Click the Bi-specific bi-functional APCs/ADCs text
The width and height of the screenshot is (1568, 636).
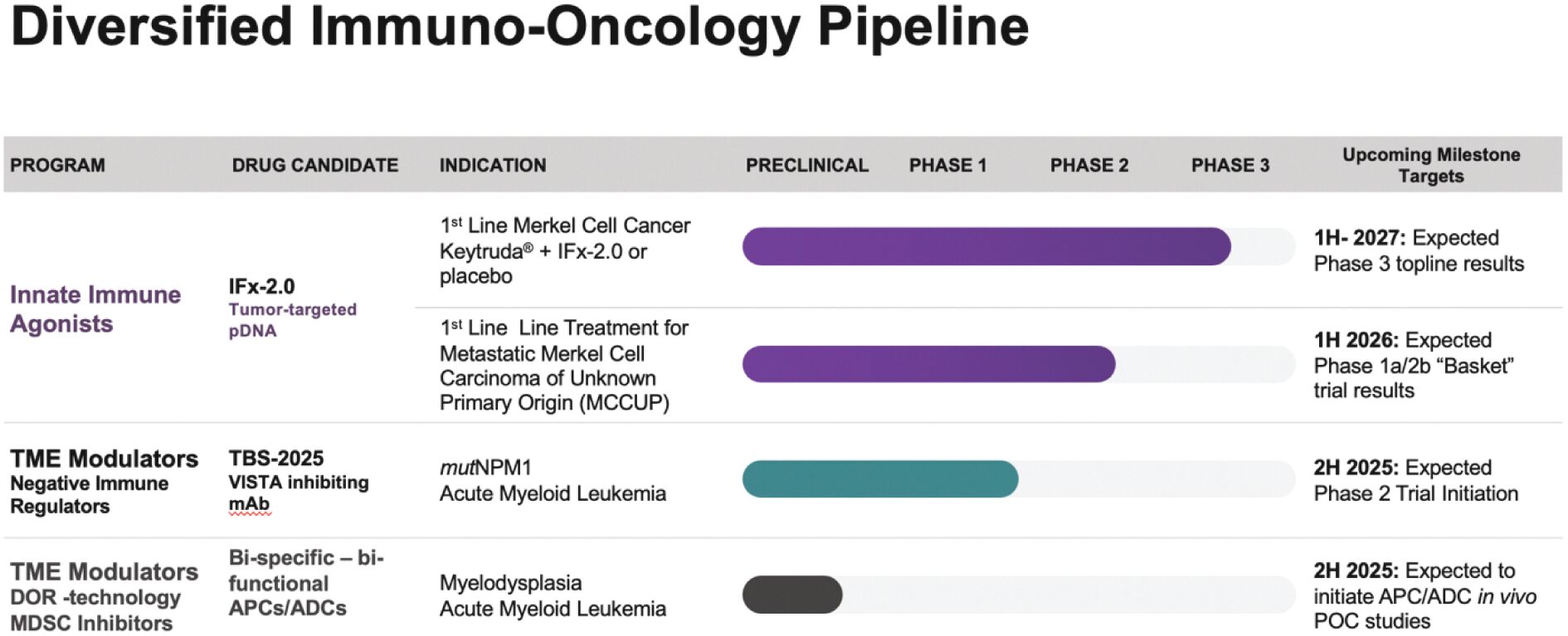coord(305,583)
